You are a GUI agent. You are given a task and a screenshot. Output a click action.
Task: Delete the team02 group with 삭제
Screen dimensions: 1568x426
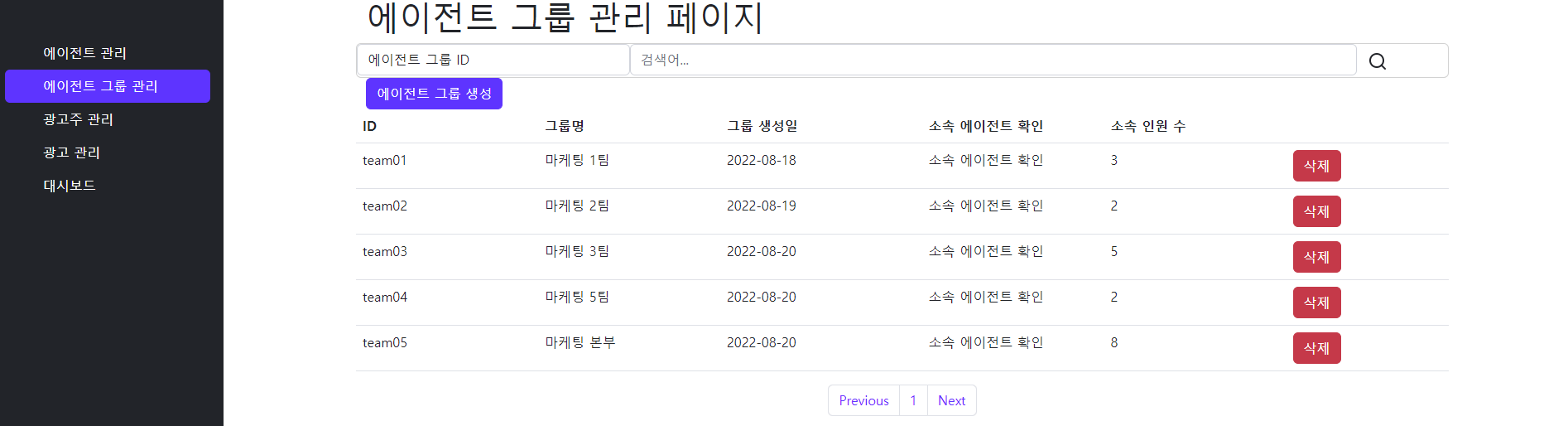coord(1316,211)
